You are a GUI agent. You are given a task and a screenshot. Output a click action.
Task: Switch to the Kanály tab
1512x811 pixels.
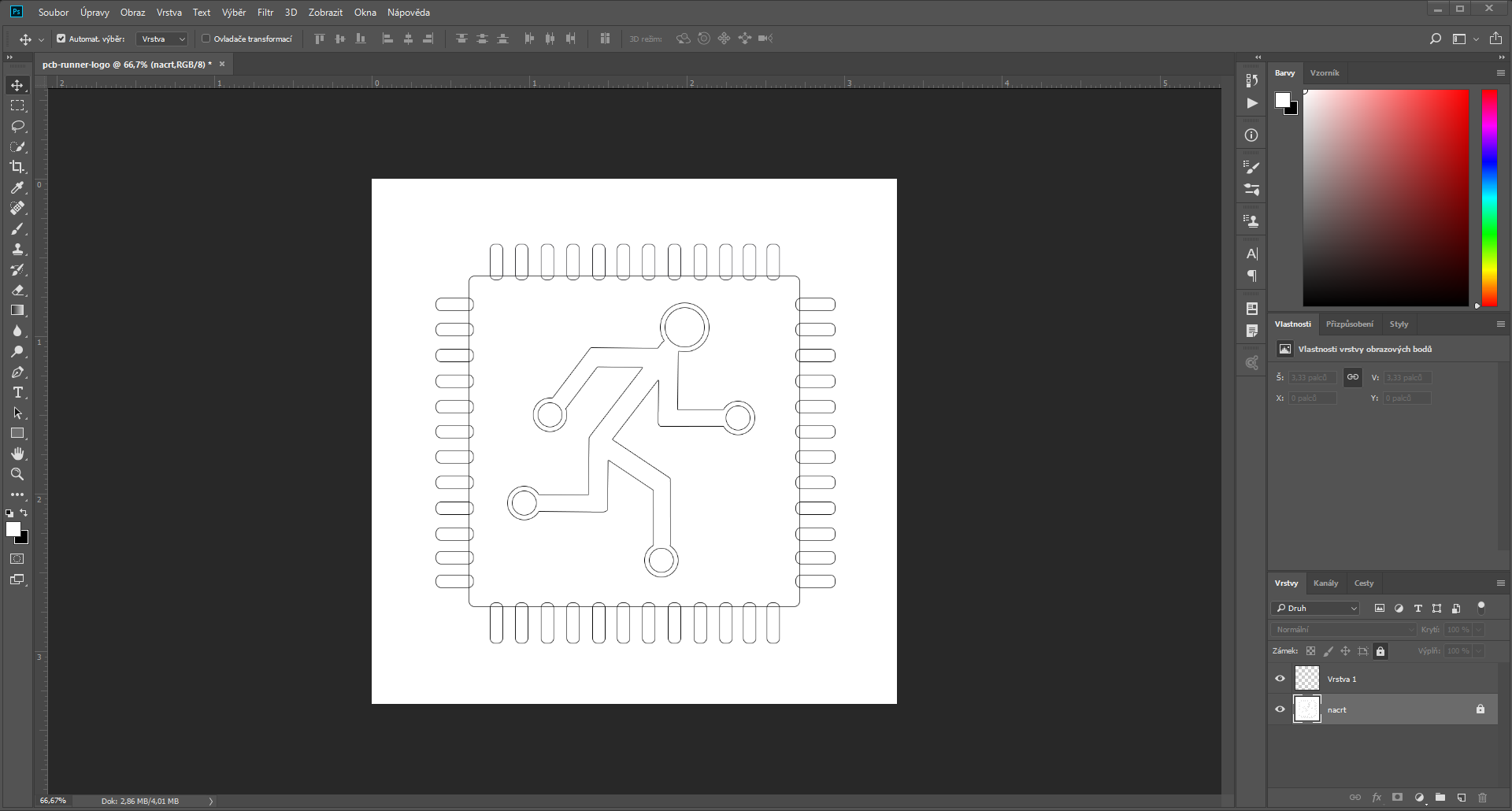click(1326, 583)
